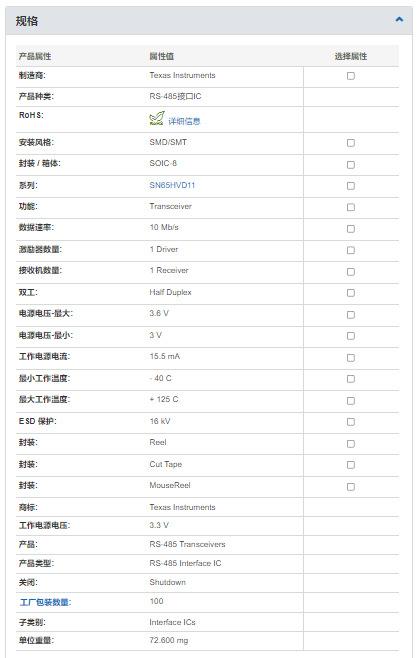This screenshot has height=658, width=417.
Task: Open the 工厂包装数量 link
Action: pyautogui.click(x=45, y=602)
